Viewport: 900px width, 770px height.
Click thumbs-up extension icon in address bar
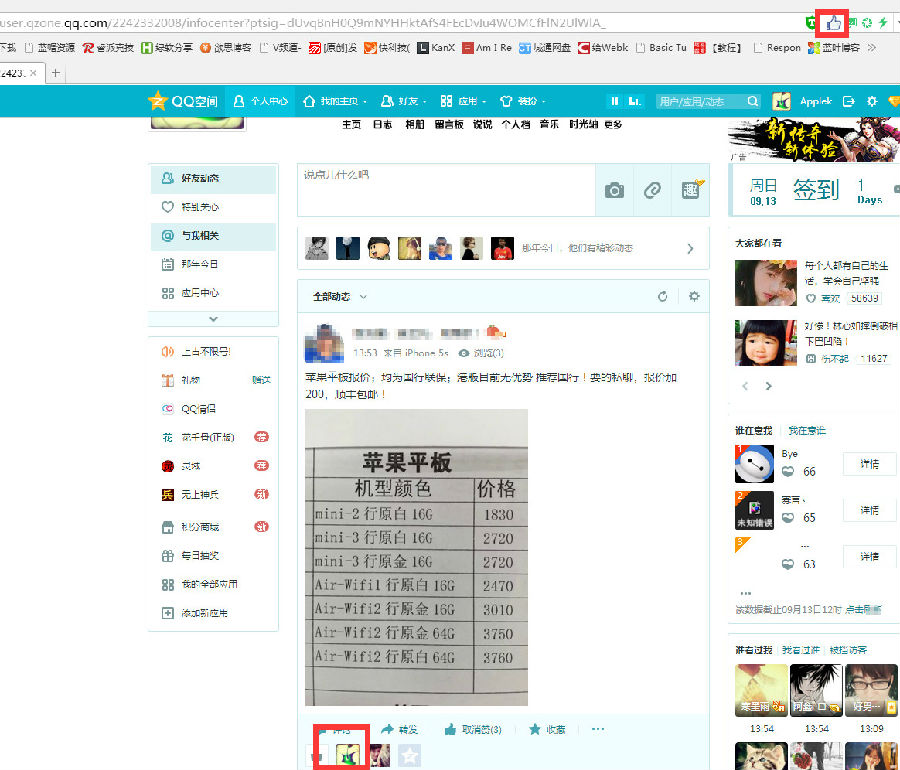coord(832,22)
